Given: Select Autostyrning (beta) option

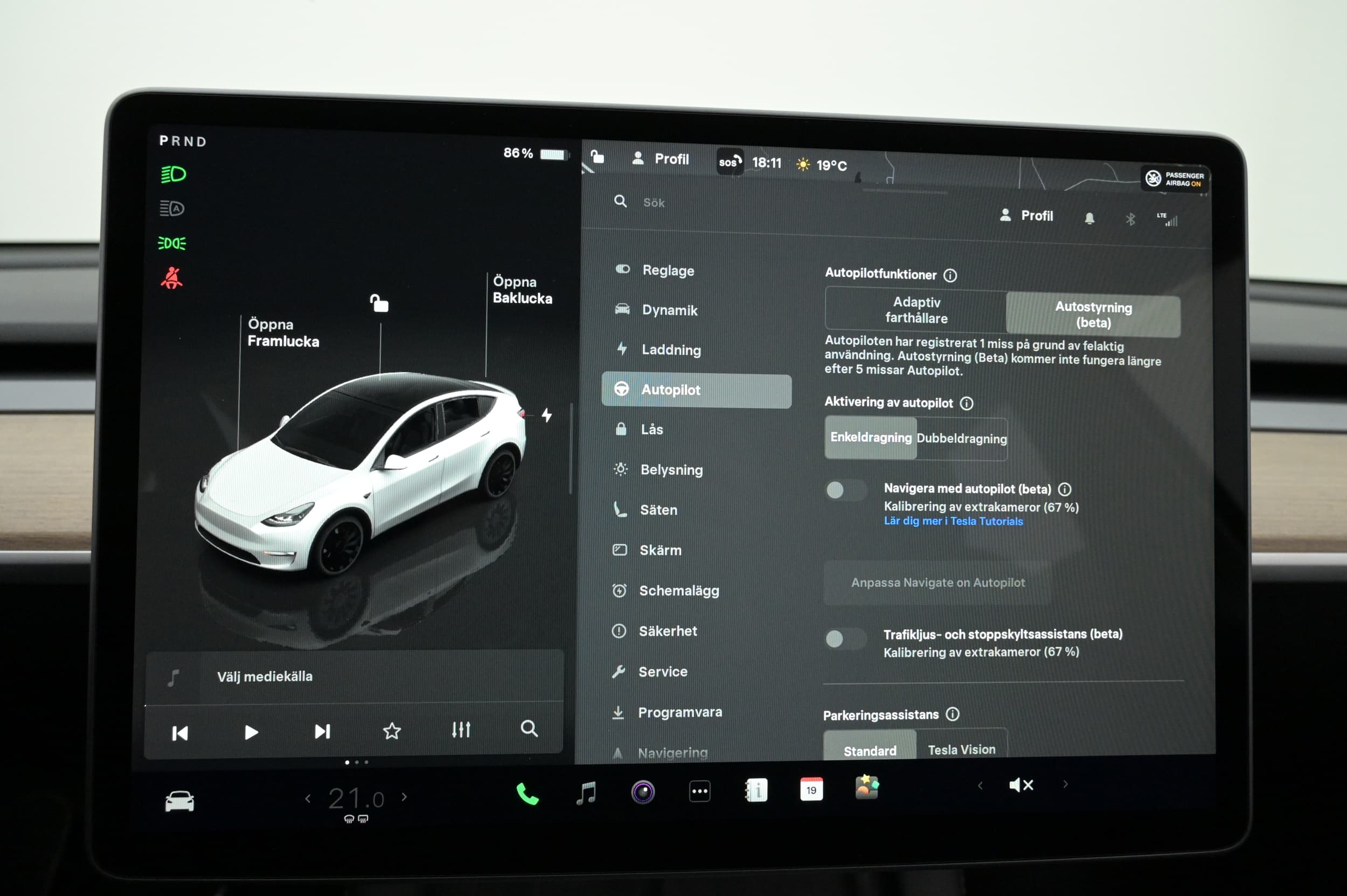Looking at the screenshot, I should click(x=1093, y=315).
